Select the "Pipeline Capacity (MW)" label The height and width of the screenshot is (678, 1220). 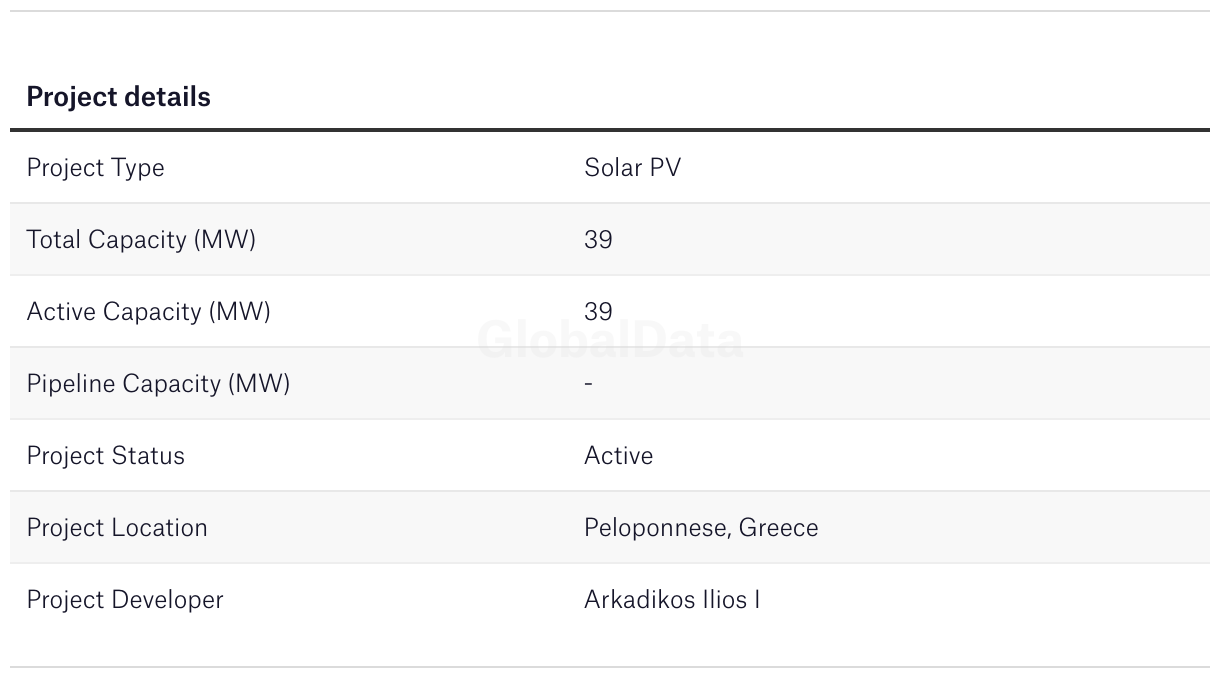point(158,384)
